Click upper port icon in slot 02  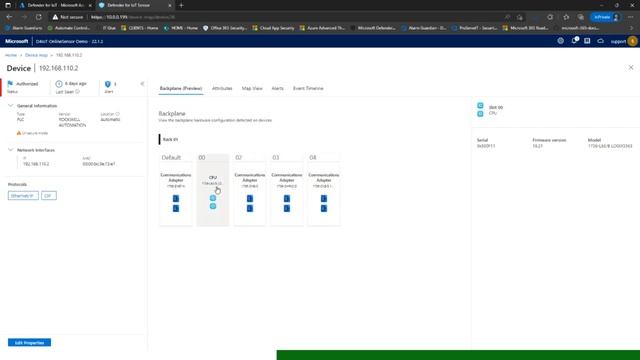pyautogui.click(x=250, y=198)
